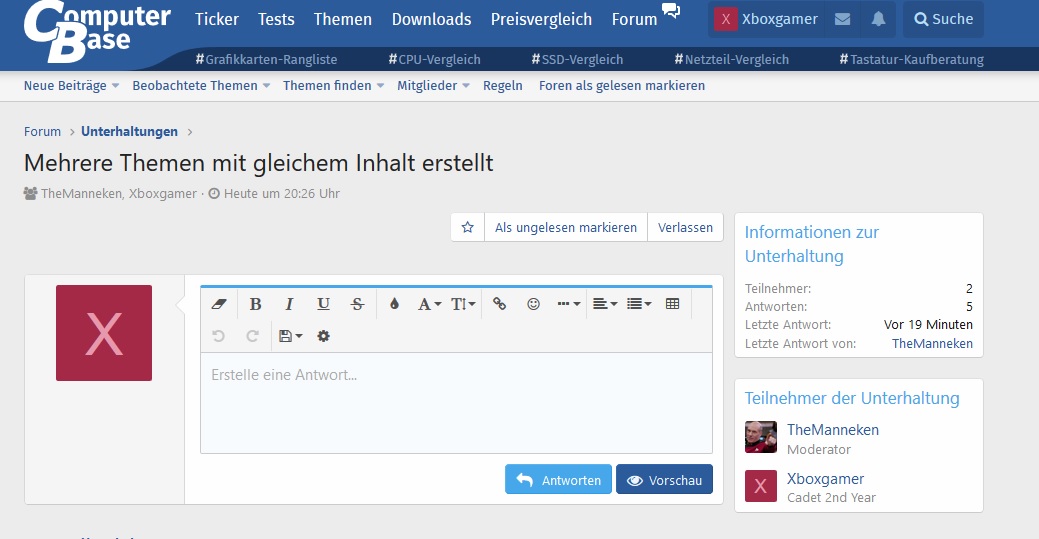Screen dimensions: 1039x539
Task: Open the text color droplet picker
Action: (x=394, y=304)
